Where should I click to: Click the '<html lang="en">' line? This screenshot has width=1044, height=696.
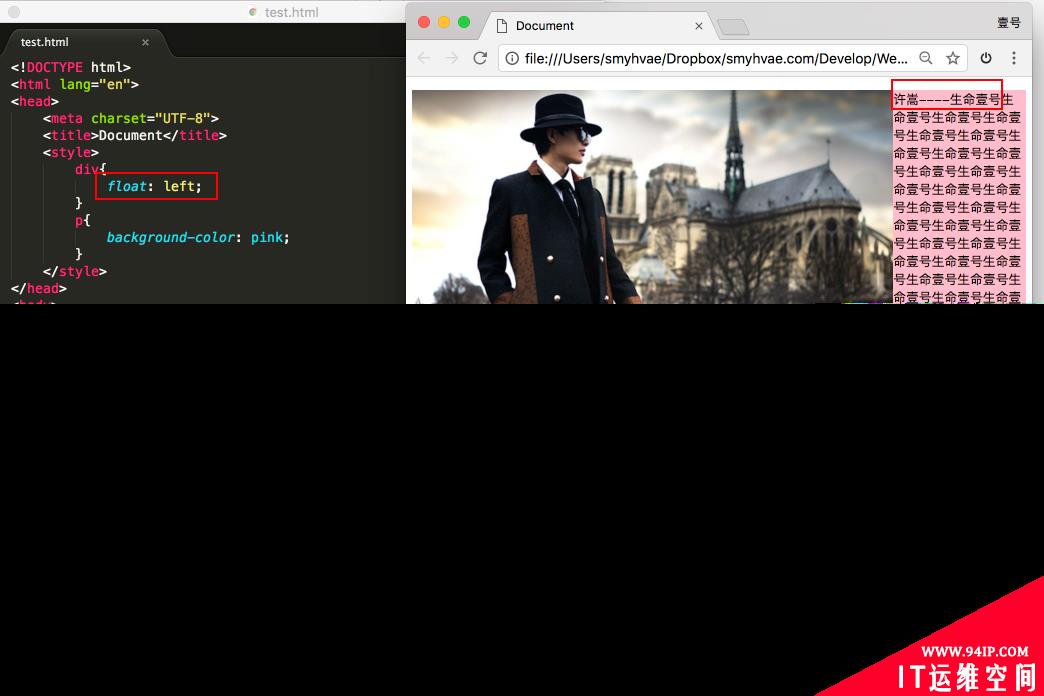(75, 85)
